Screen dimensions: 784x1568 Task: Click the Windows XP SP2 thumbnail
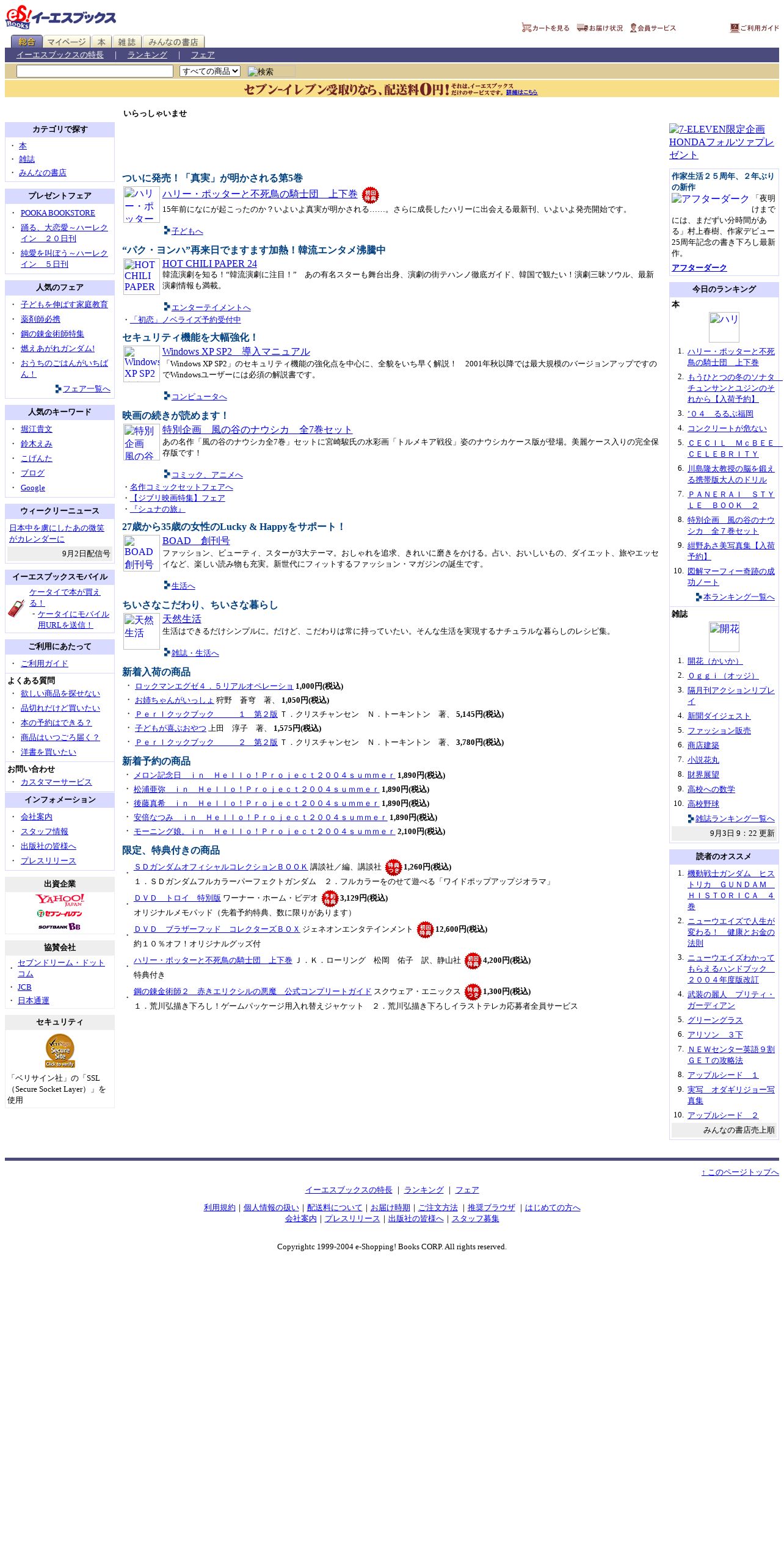[x=142, y=364]
